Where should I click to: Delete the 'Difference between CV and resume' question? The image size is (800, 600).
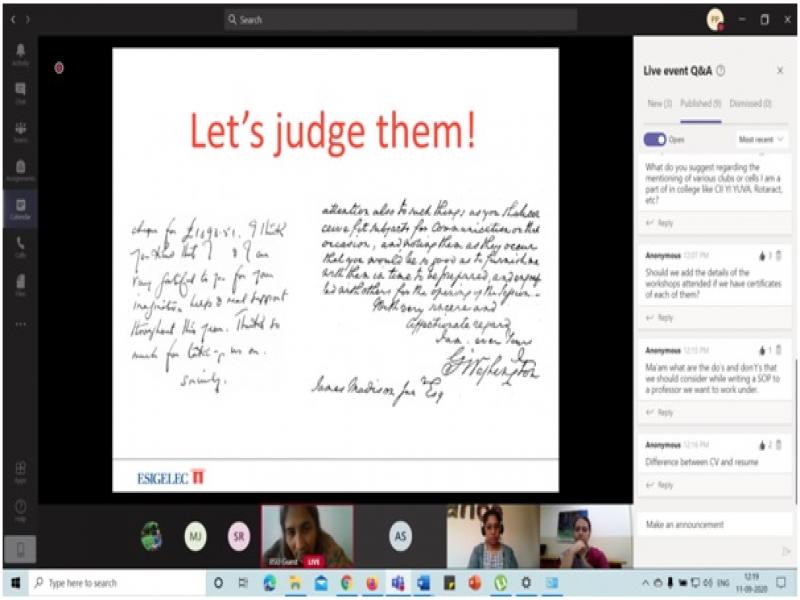(779, 444)
